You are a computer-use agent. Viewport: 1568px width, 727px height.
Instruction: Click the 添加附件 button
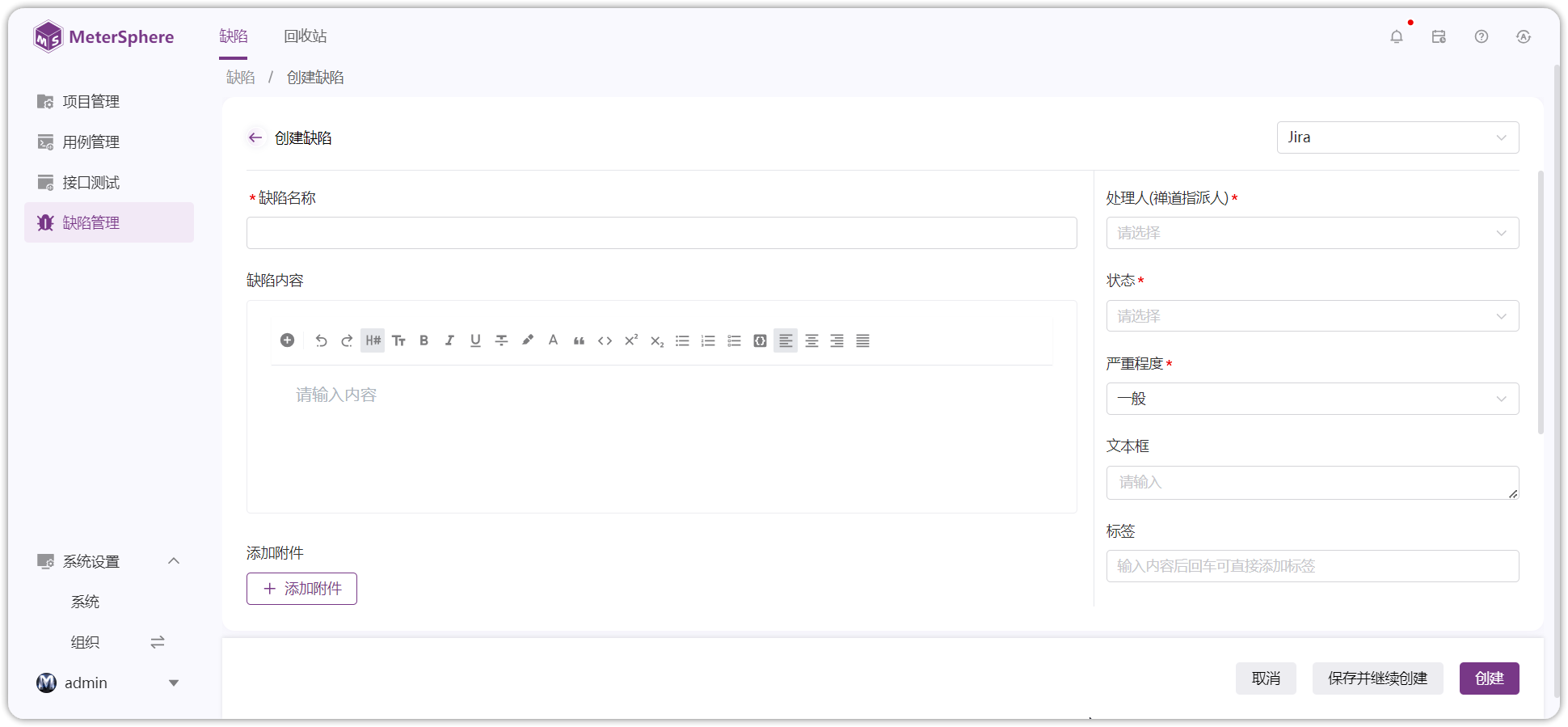click(x=301, y=589)
